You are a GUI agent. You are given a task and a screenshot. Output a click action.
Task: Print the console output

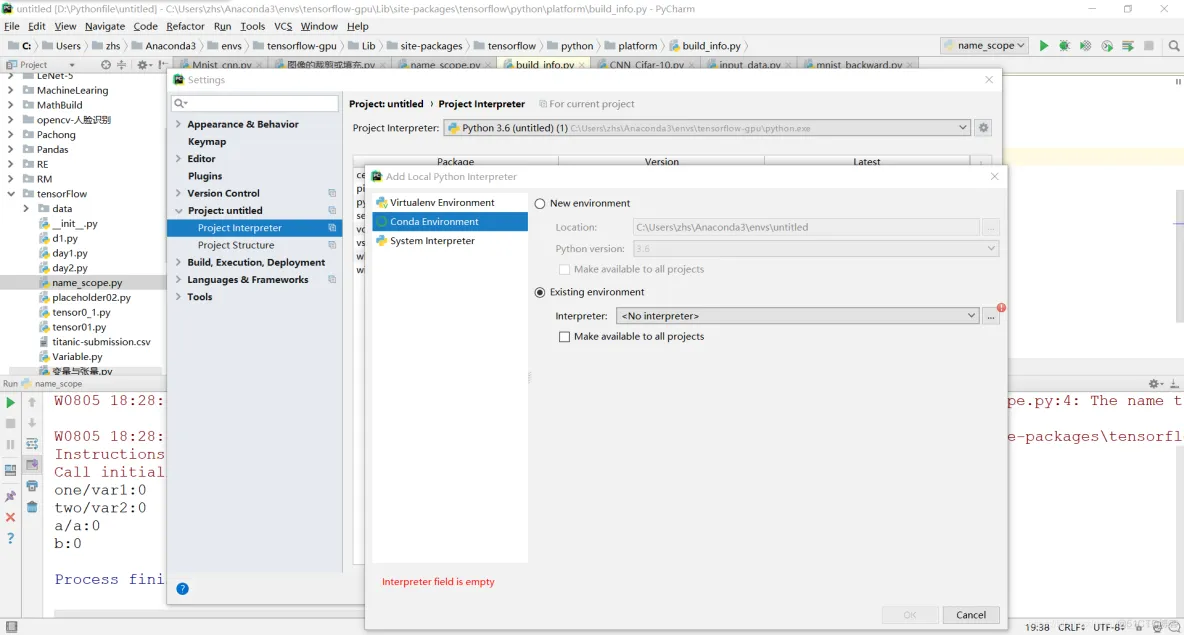click(x=32, y=486)
